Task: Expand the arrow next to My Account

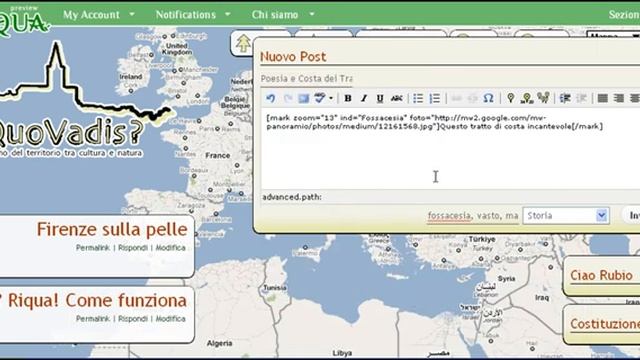Action: click(x=132, y=14)
